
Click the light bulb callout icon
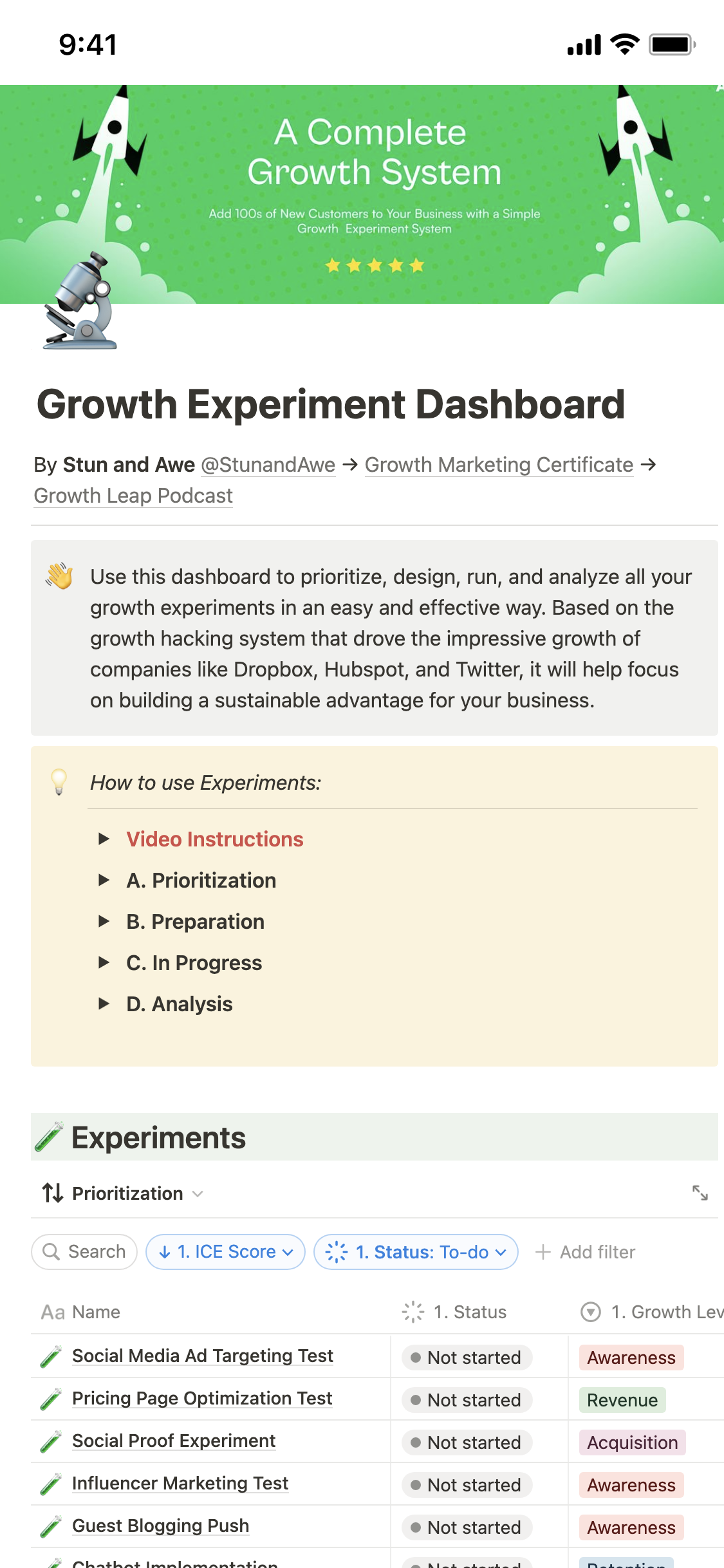point(59,782)
